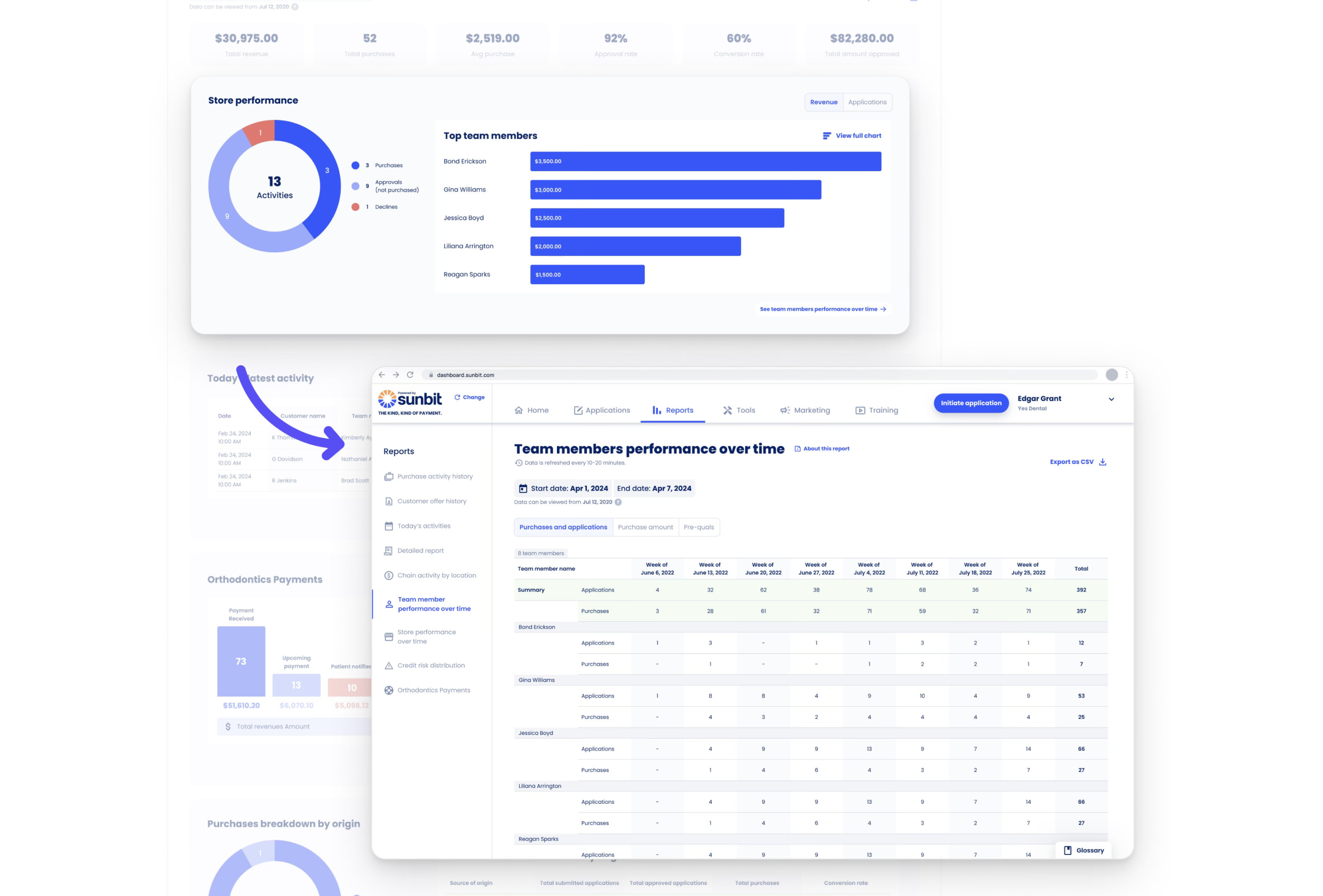The image size is (1323, 896).
Task: Click the help icon beside Jul 12, 2020
Action: coord(618,502)
